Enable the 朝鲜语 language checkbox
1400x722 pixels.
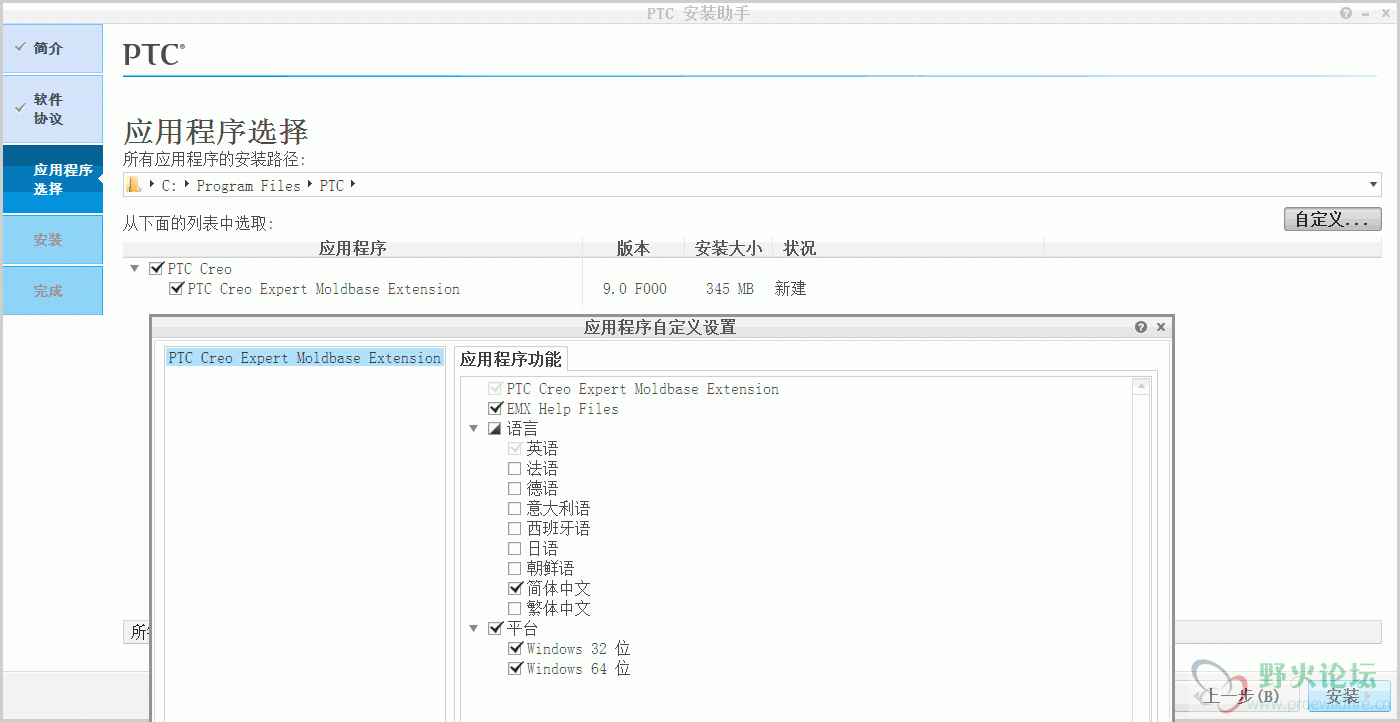[515, 569]
